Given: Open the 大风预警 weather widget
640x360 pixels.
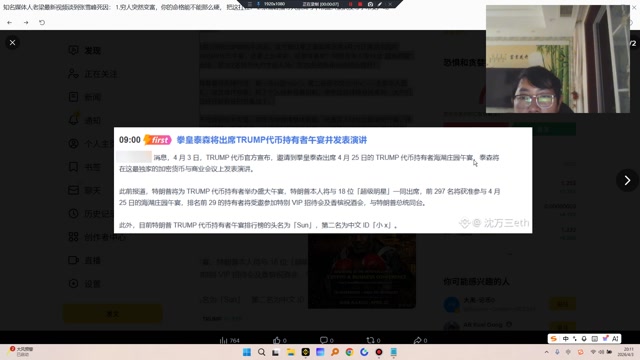Looking at the screenshot, I should tap(21, 351).
